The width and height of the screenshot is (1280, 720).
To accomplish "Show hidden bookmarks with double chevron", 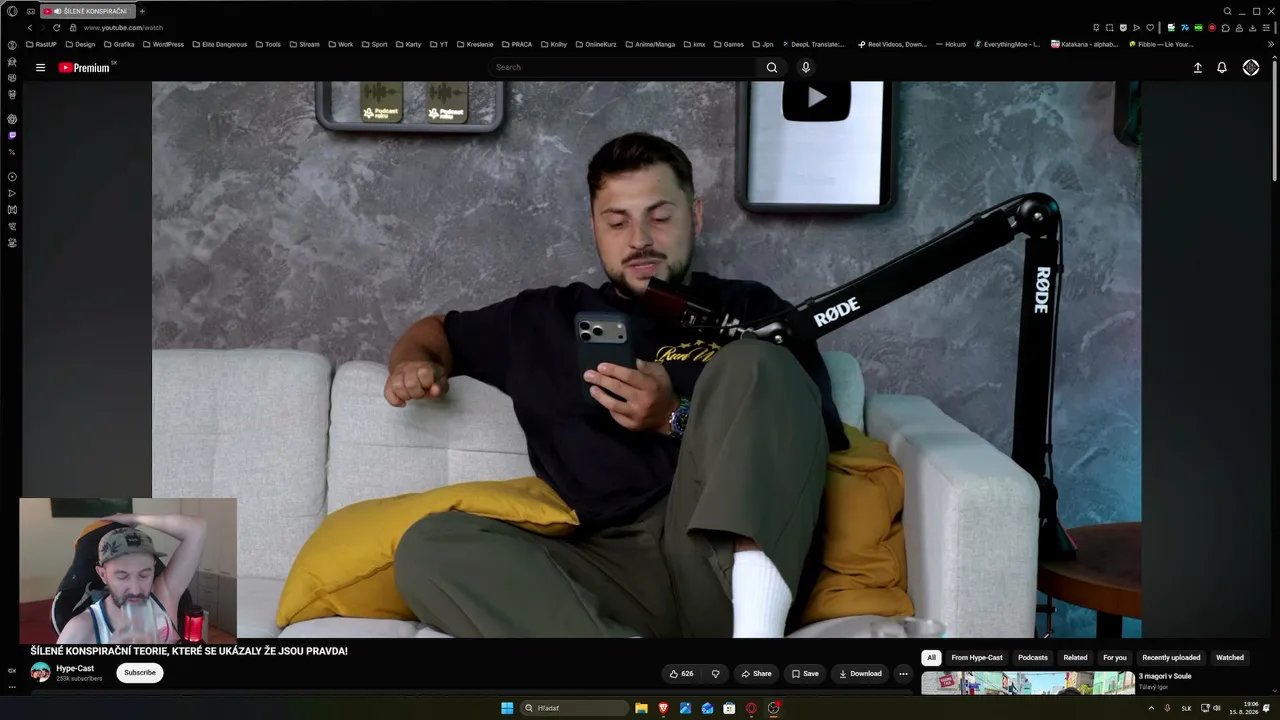I will 1272,44.
